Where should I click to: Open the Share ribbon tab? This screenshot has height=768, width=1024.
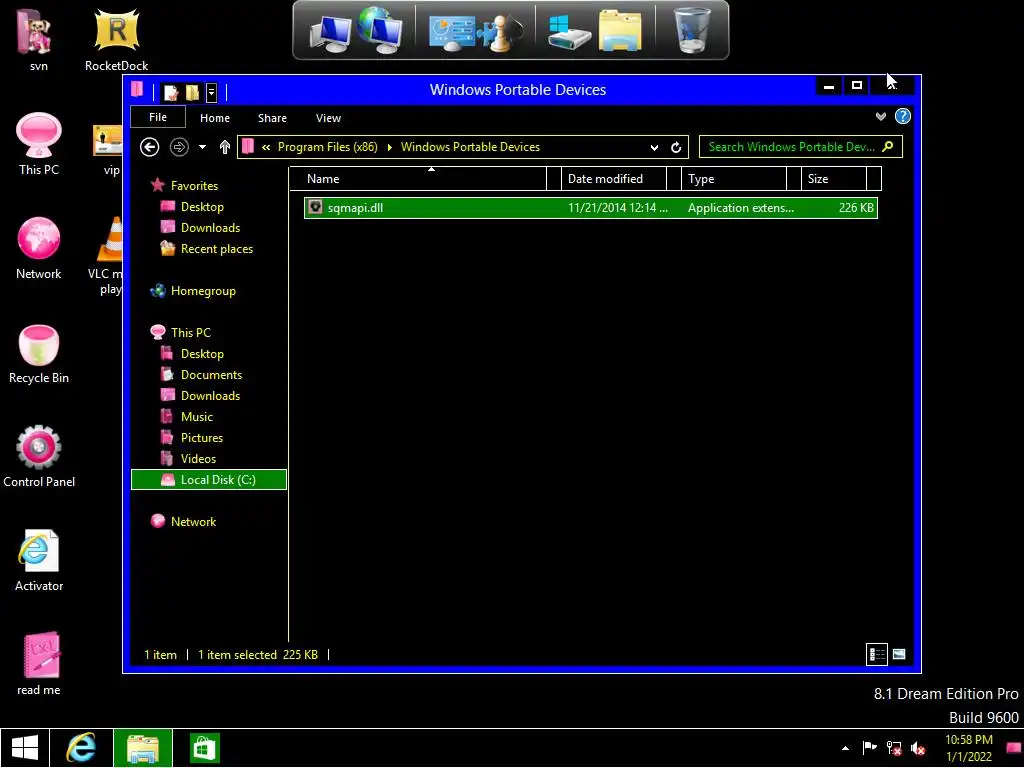click(272, 118)
